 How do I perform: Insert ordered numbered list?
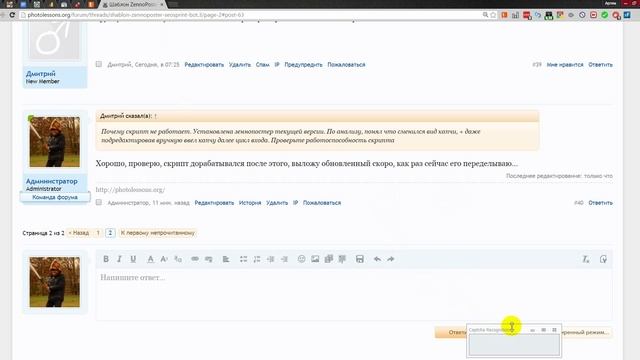pyautogui.click(x=257, y=259)
